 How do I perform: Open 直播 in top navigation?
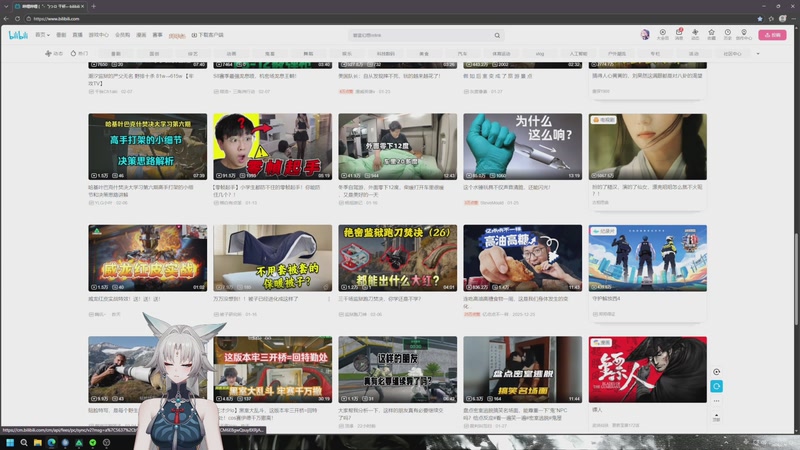(x=78, y=35)
